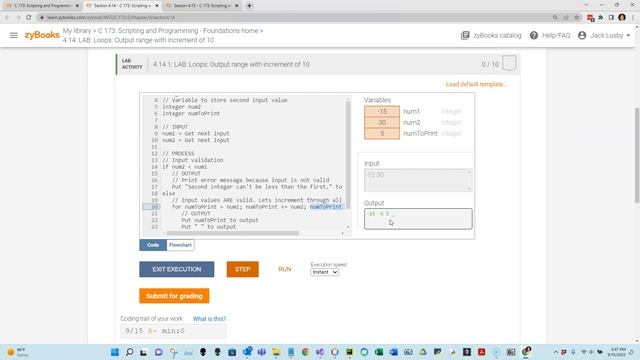Click the RUN button
The width and height of the screenshot is (640, 360).
284,269
